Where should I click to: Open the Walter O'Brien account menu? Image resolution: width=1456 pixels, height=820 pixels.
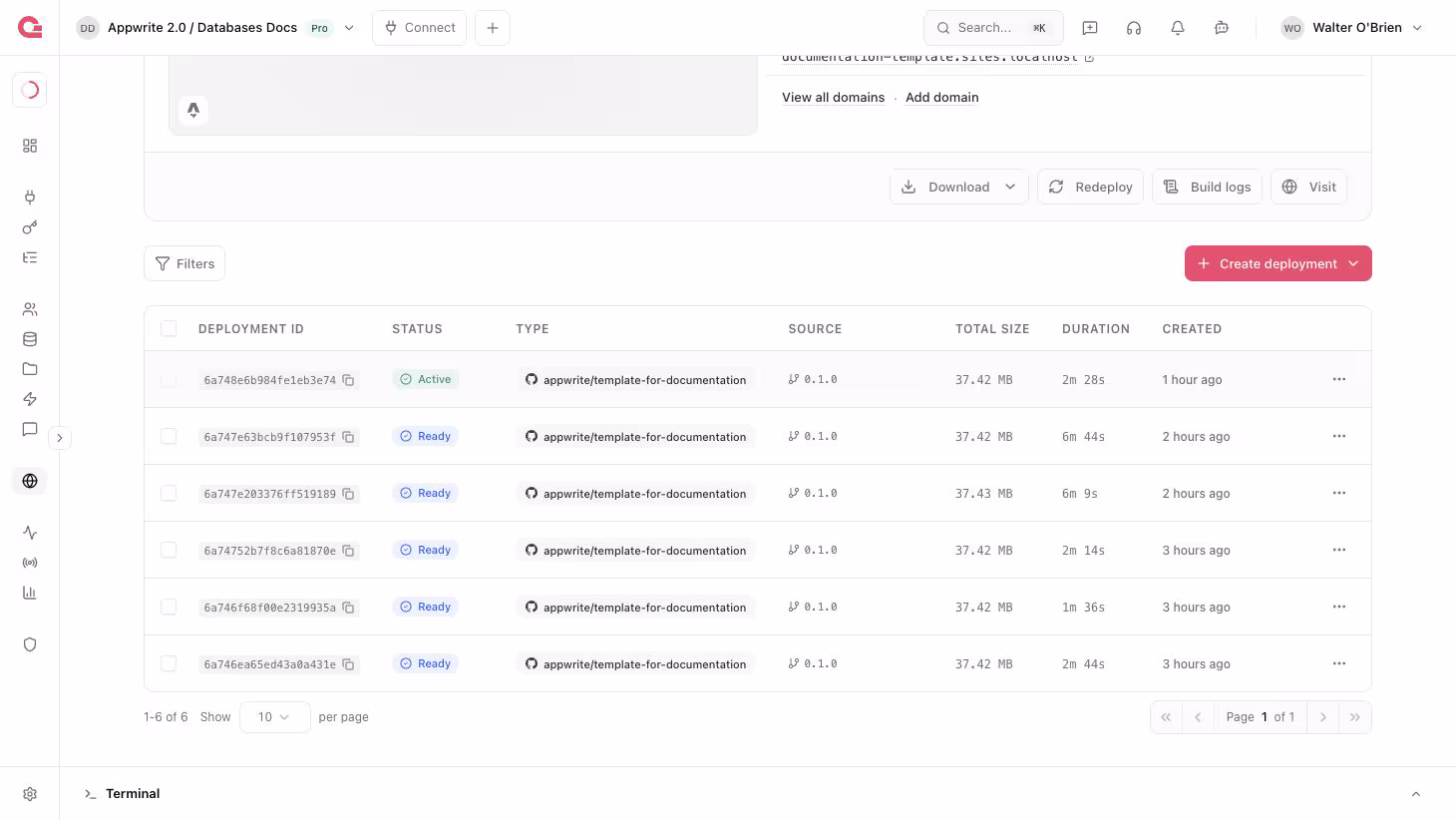[x=1352, y=28]
